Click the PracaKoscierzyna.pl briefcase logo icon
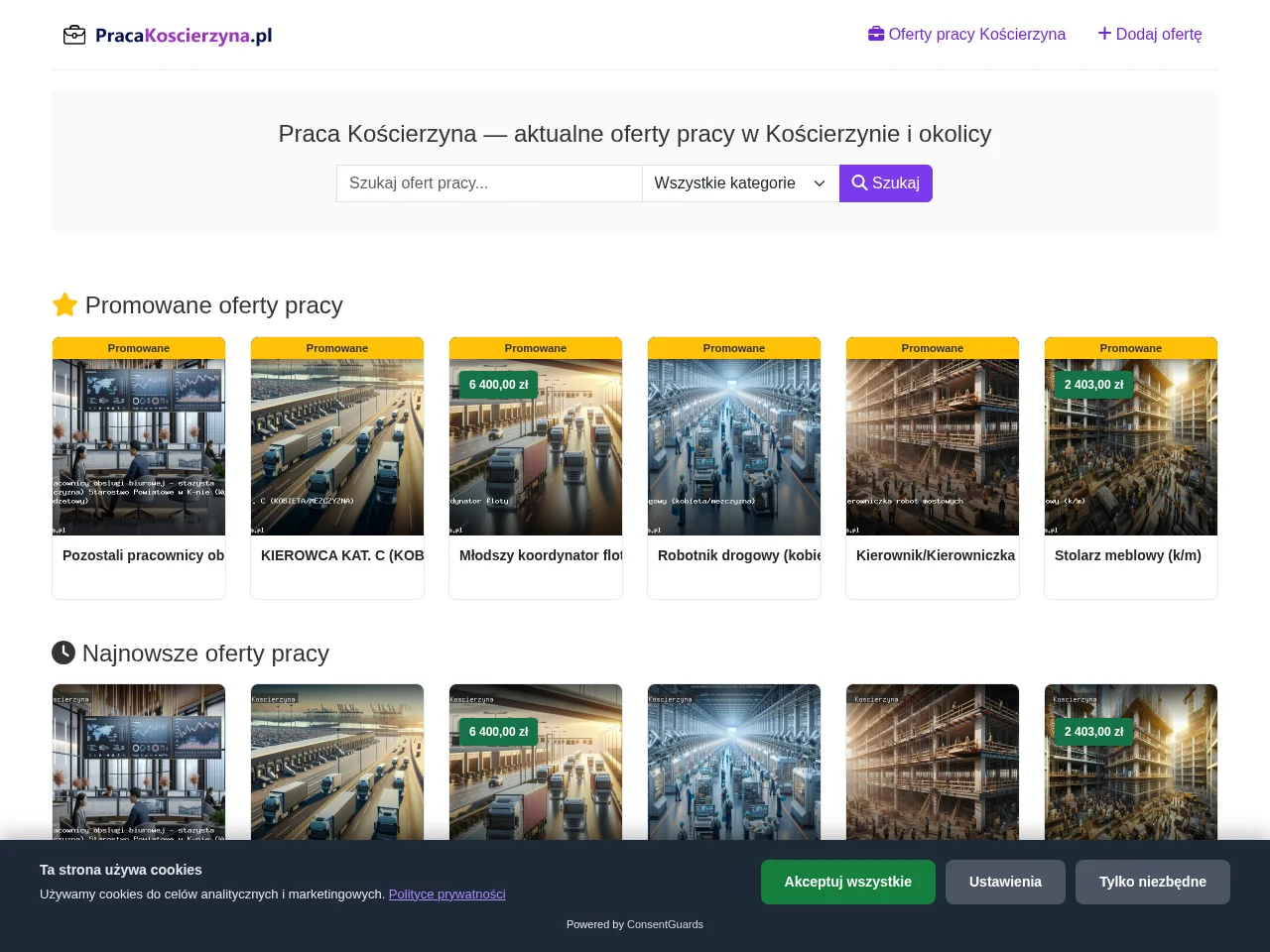The width and height of the screenshot is (1270, 952). (74, 36)
